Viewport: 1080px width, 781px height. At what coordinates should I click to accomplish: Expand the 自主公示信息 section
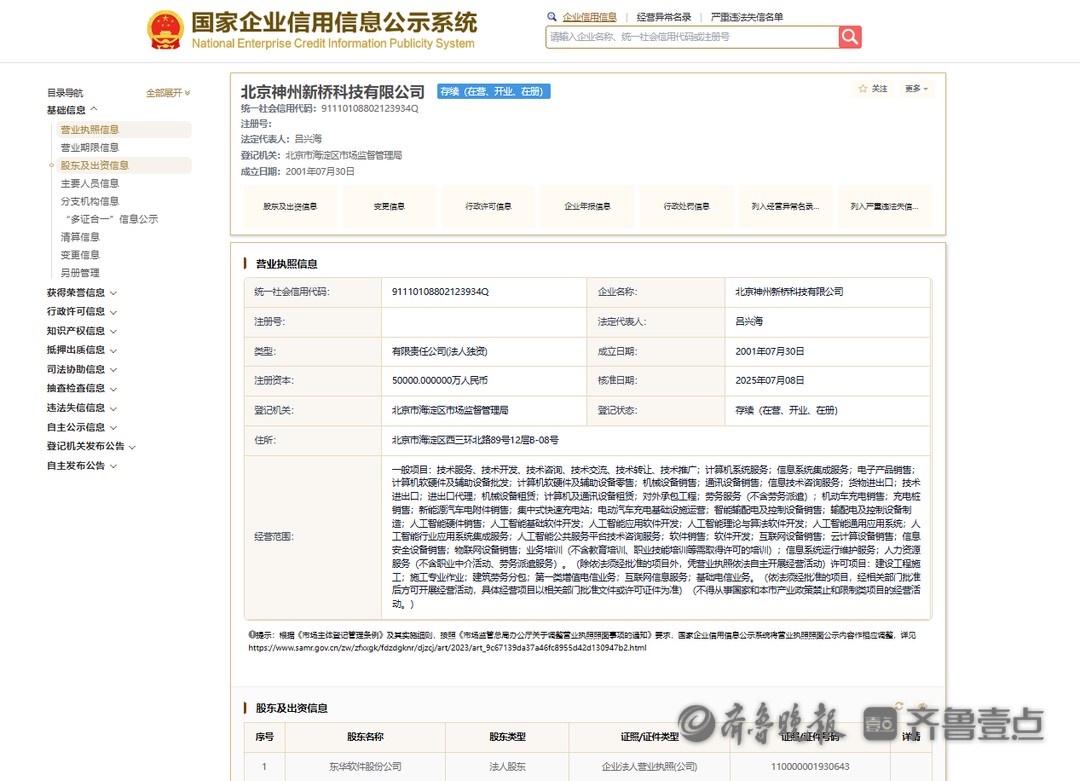click(x=82, y=427)
